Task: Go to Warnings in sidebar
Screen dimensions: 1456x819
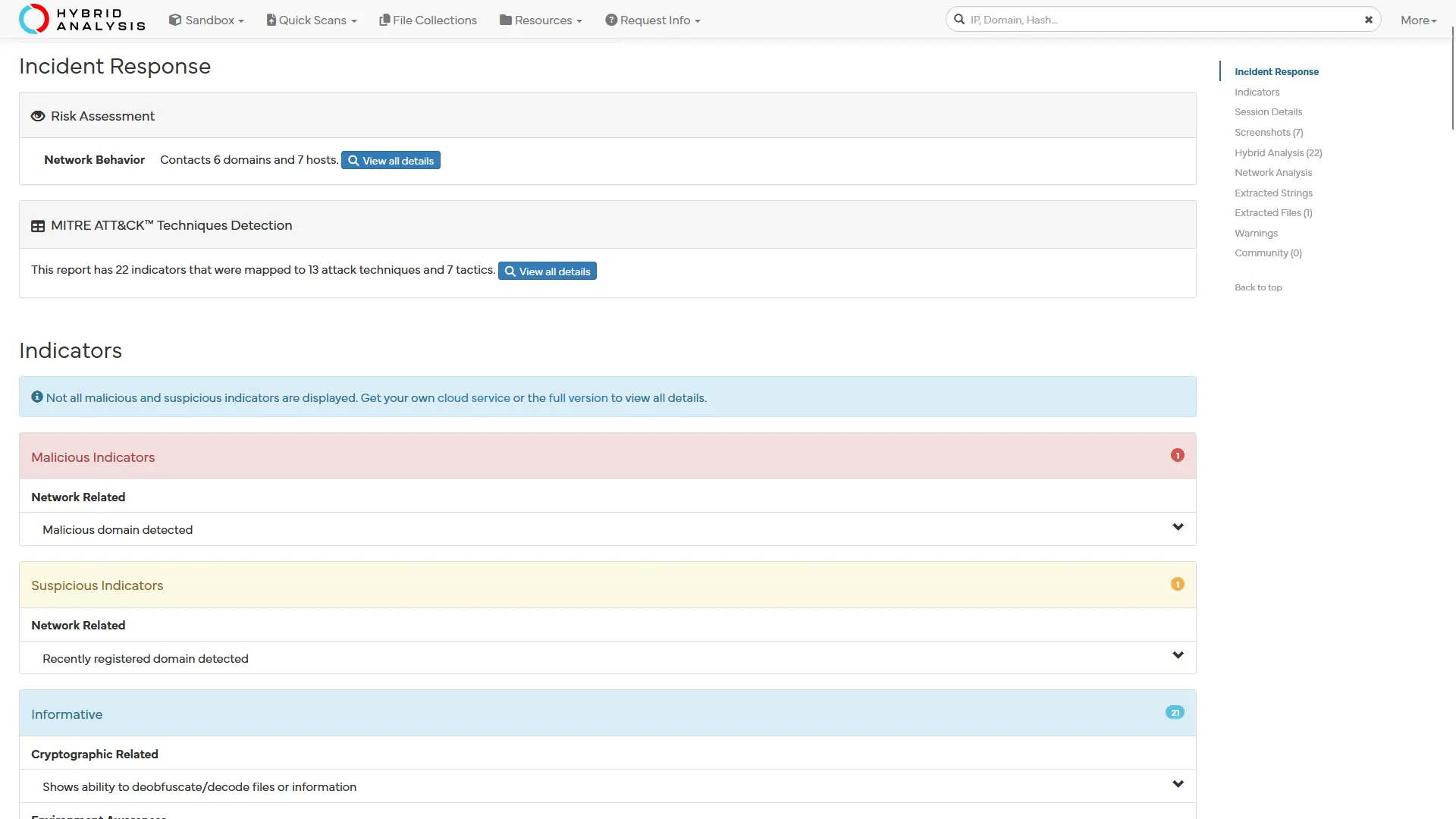Action: pos(1256,234)
